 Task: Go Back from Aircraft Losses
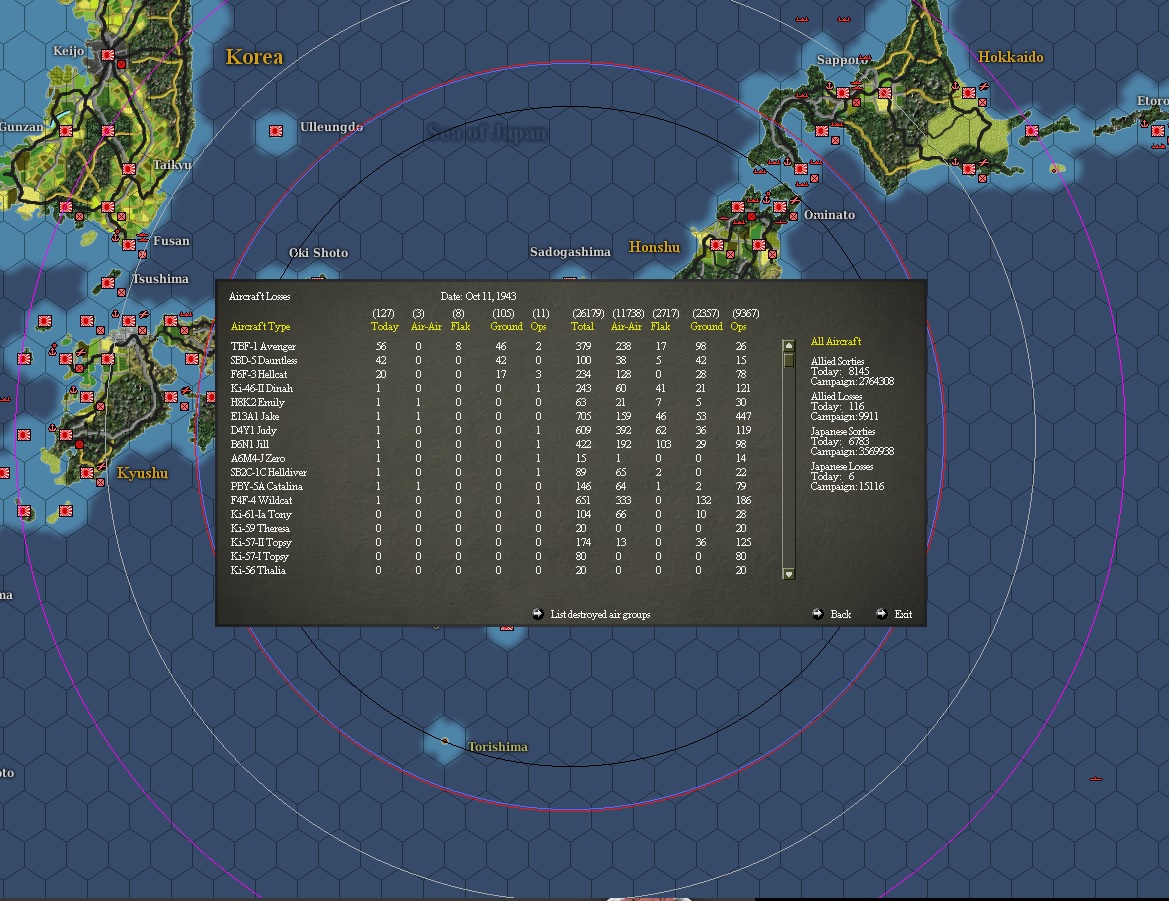coord(840,614)
